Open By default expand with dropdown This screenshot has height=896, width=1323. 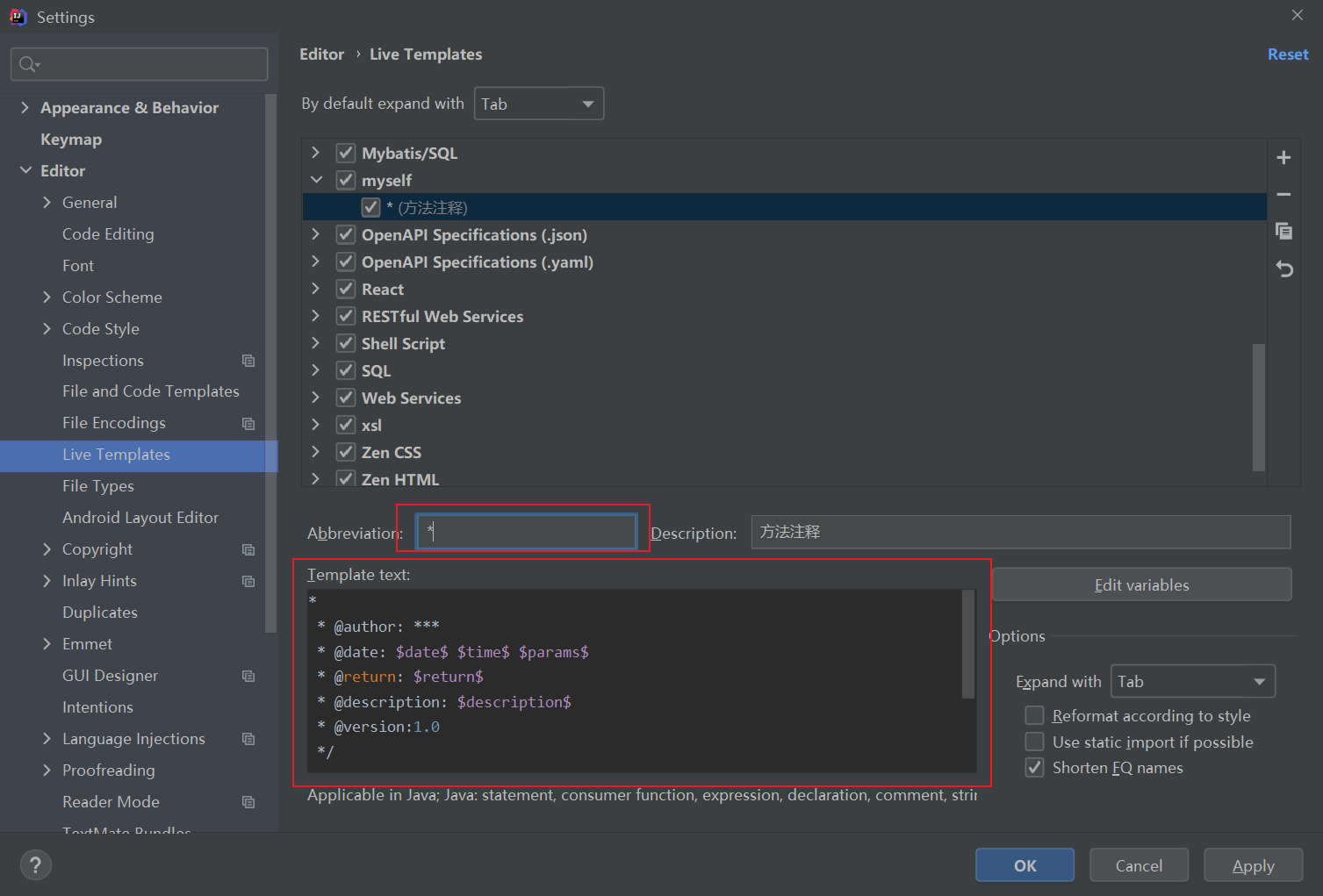[x=539, y=104]
